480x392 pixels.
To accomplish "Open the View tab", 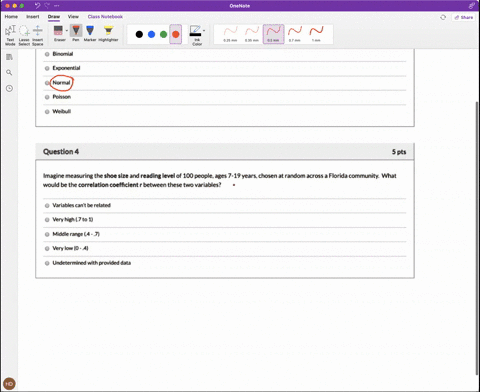I will (73, 17).
